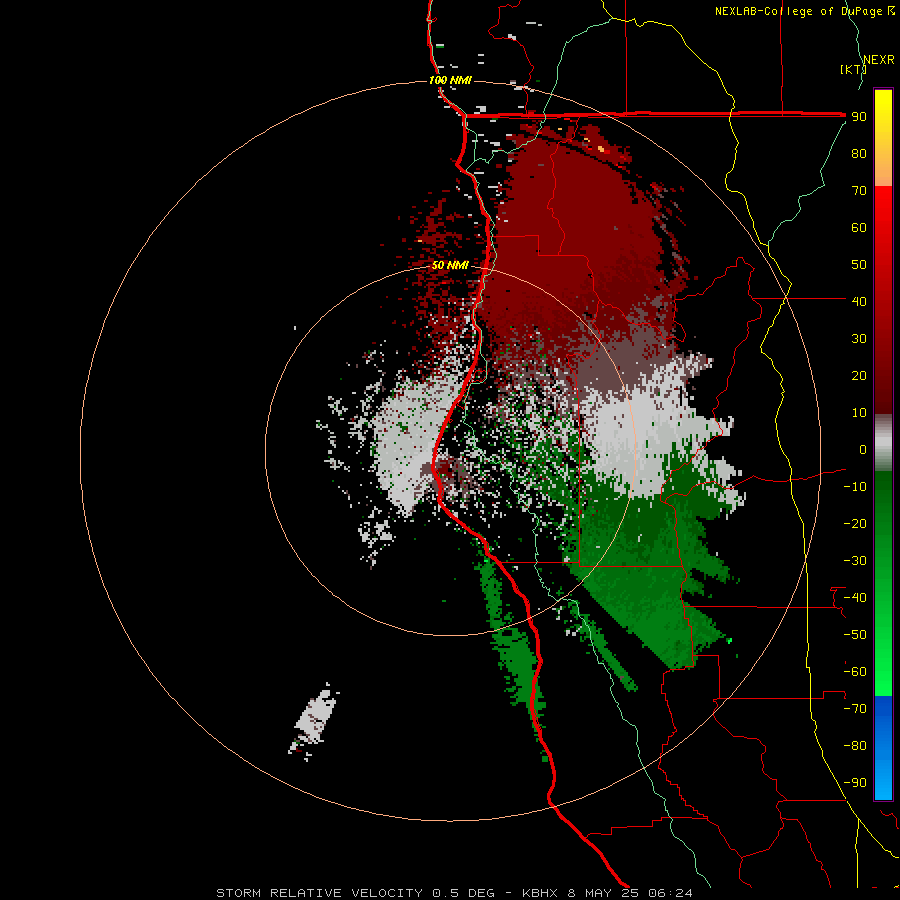The height and width of the screenshot is (900, 900).
Task: Click the "30" value on velocity scale
Action: (859, 339)
